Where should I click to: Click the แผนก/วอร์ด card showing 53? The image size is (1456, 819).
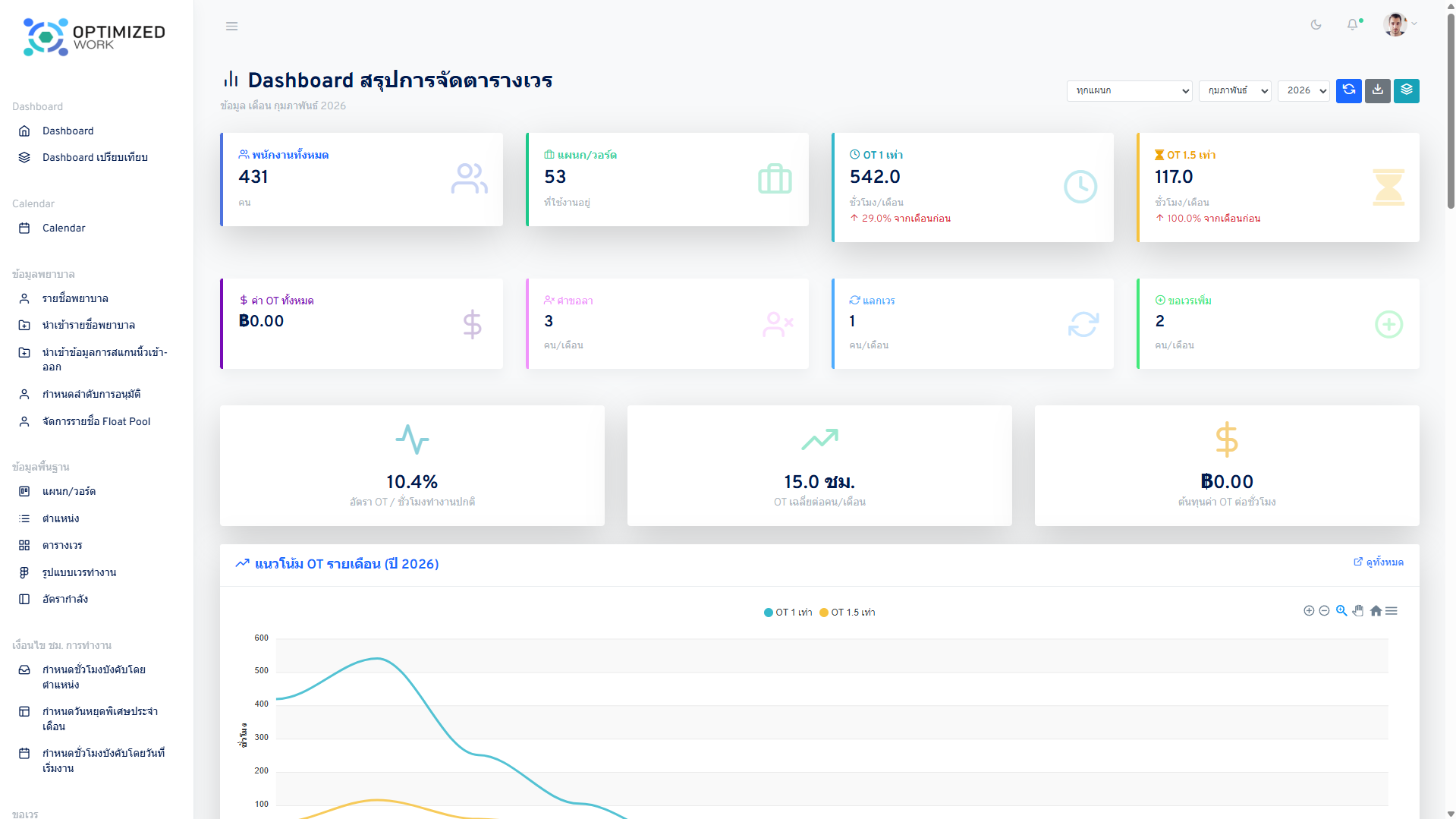point(668,180)
